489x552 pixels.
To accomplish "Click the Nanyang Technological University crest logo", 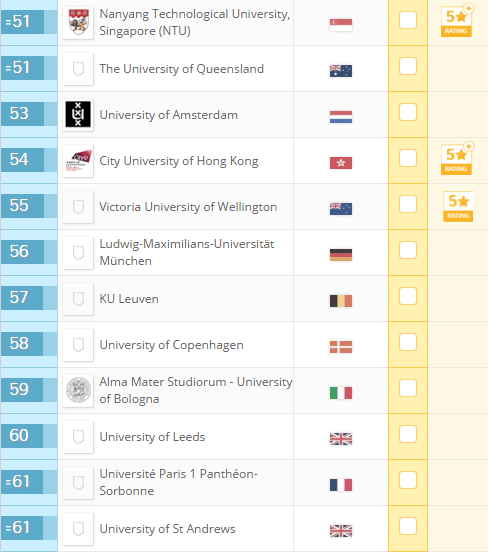I will [x=78, y=23].
